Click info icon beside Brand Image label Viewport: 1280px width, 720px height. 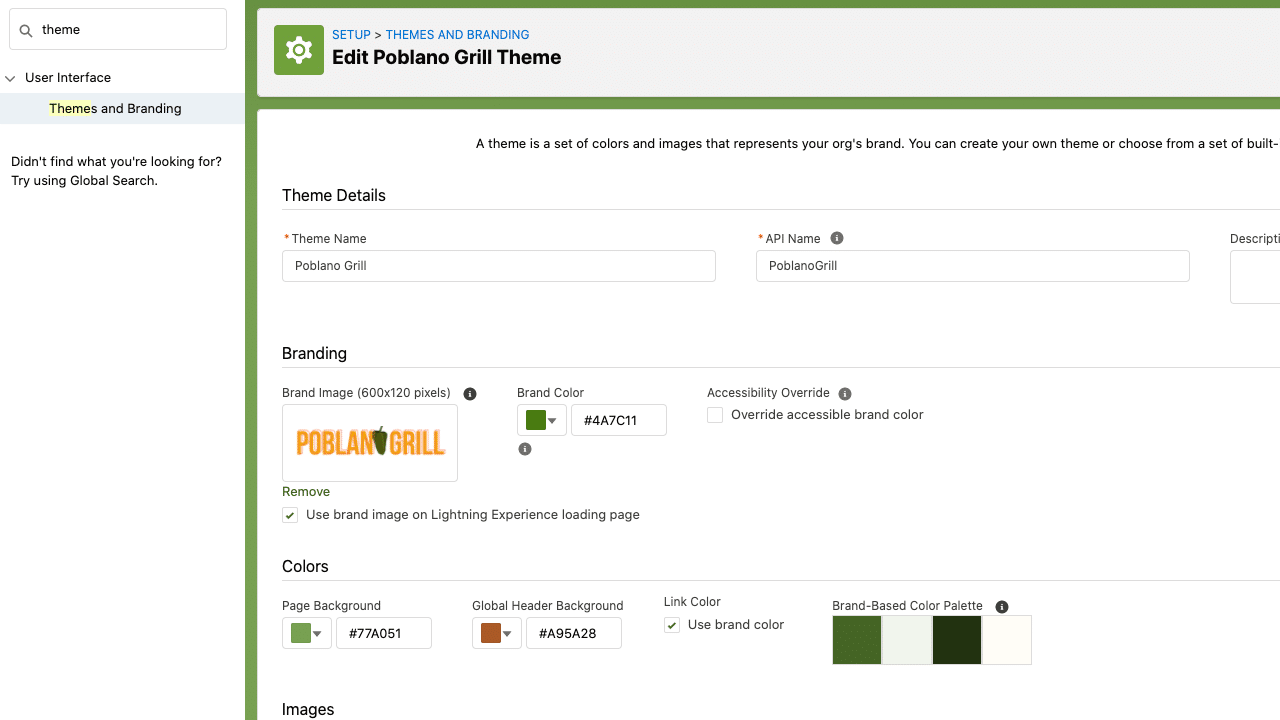point(470,394)
